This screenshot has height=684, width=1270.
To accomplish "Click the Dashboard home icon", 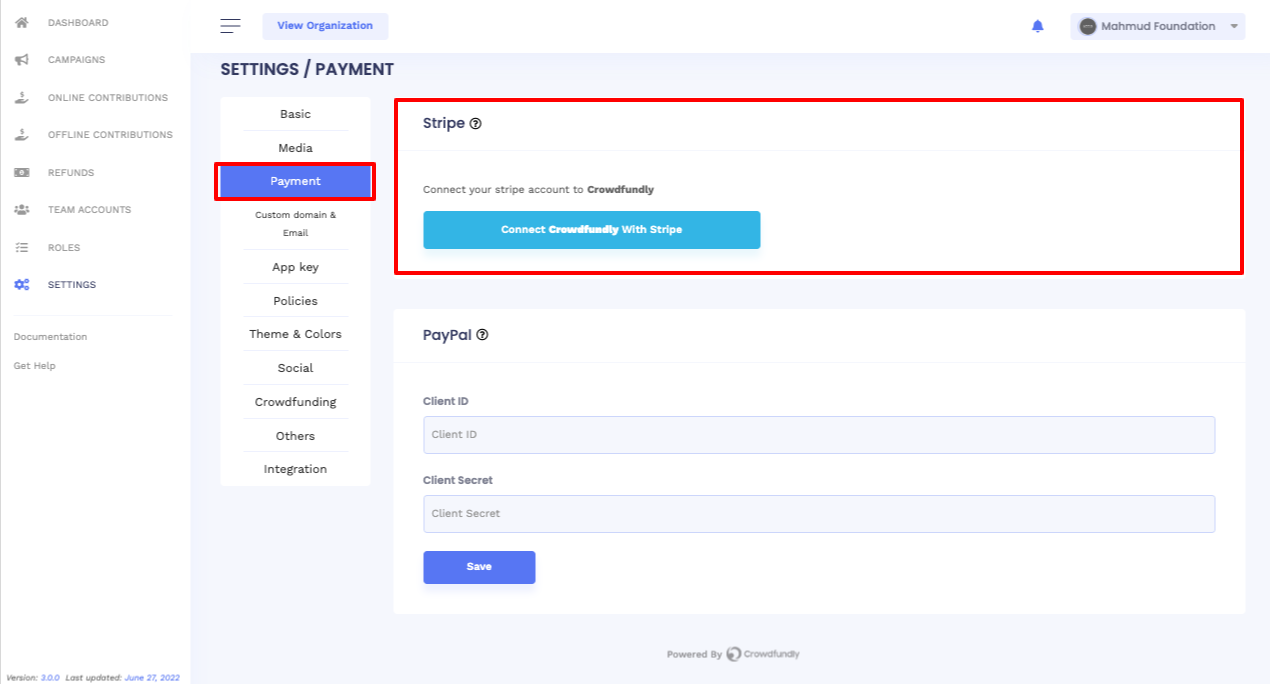I will [x=21, y=22].
